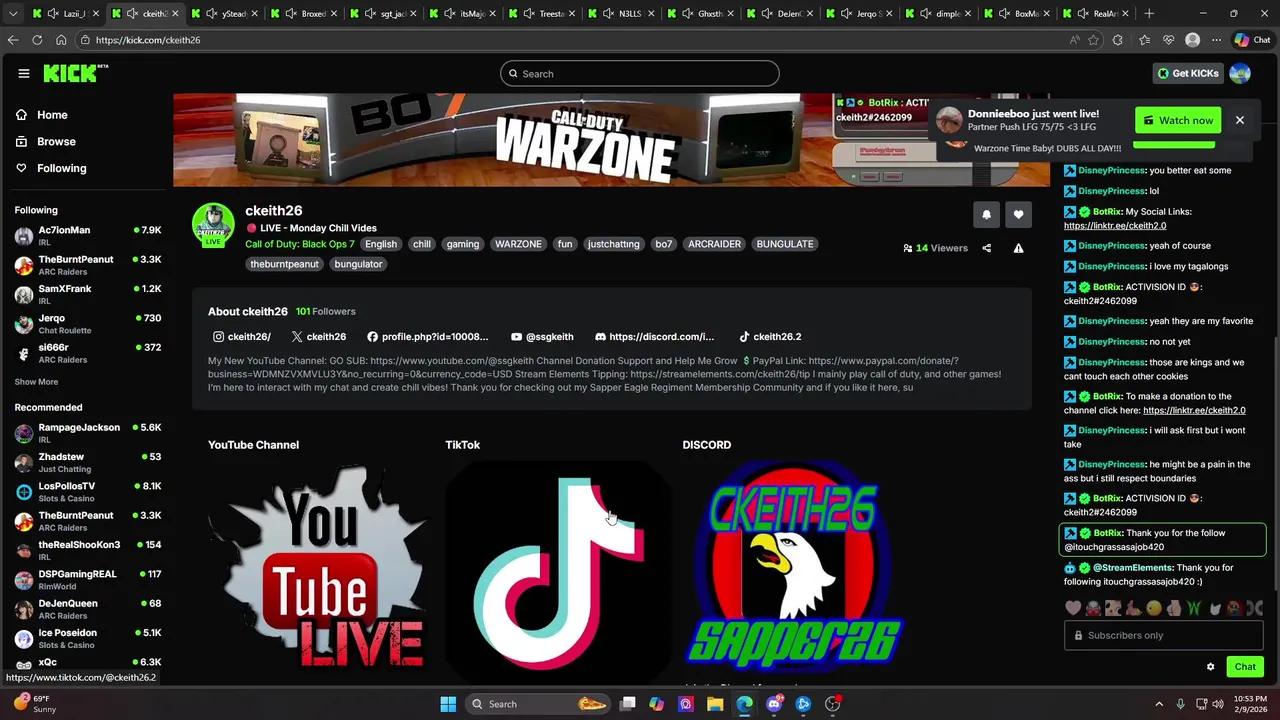Add page to favorites star icon

point(1093,40)
